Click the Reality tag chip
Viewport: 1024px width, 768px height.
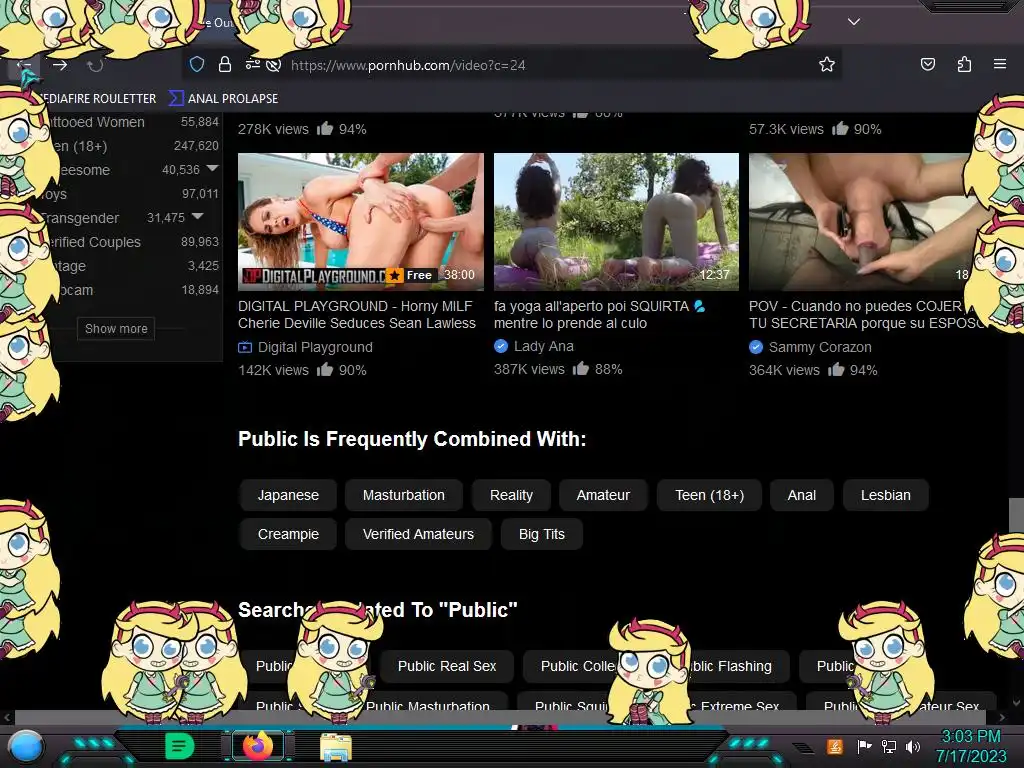click(511, 495)
